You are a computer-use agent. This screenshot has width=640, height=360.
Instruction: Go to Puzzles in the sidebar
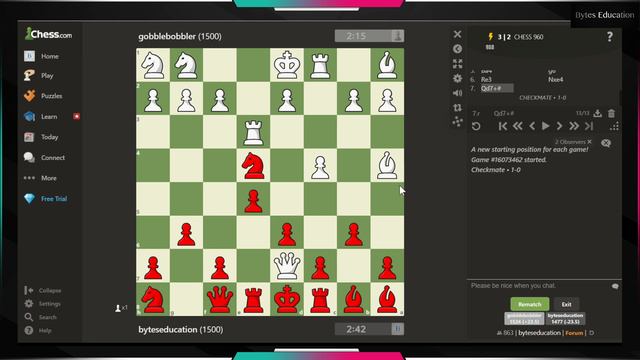pyautogui.click(x=43, y=96)
